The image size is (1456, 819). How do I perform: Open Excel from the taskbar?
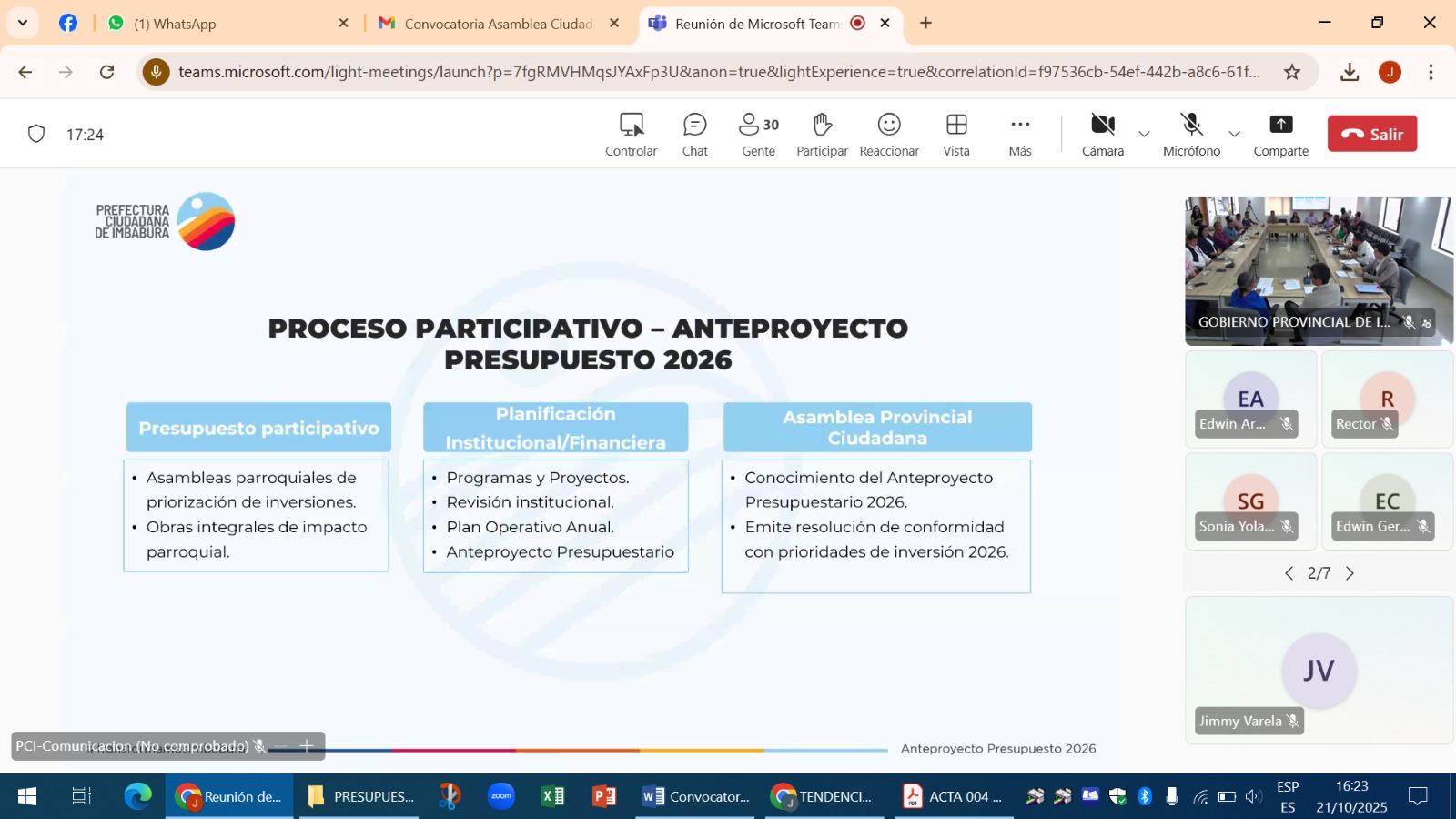tap(552, 796)
